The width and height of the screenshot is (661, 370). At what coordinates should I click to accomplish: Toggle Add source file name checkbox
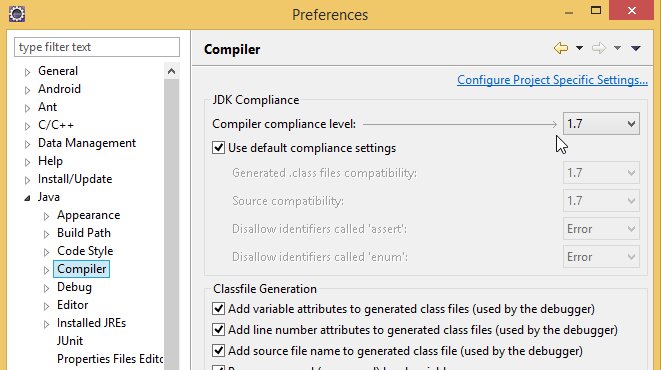[218, 351]
